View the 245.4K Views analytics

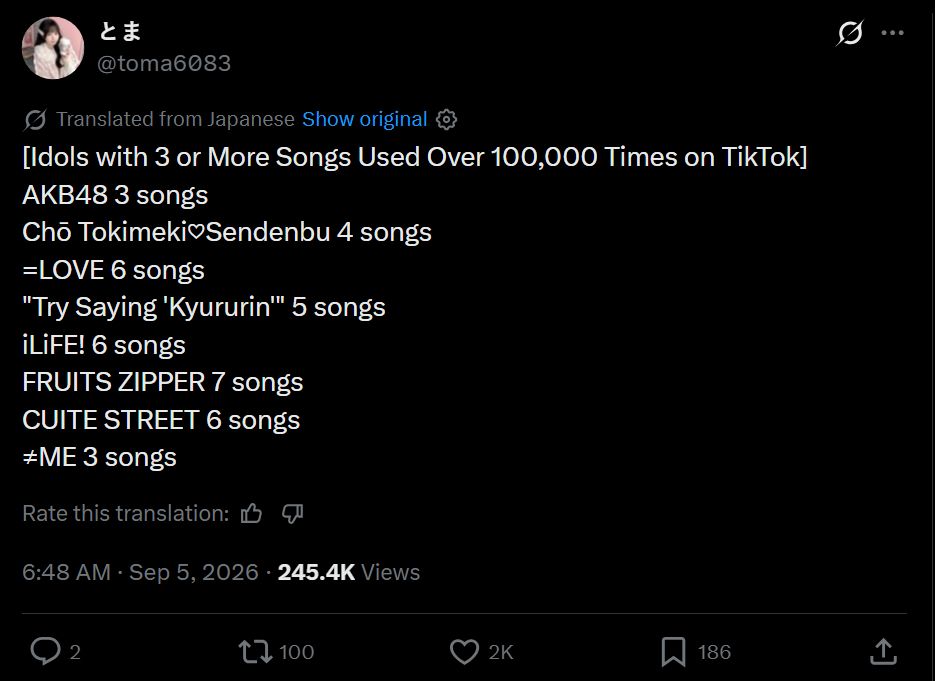[349, 572]
